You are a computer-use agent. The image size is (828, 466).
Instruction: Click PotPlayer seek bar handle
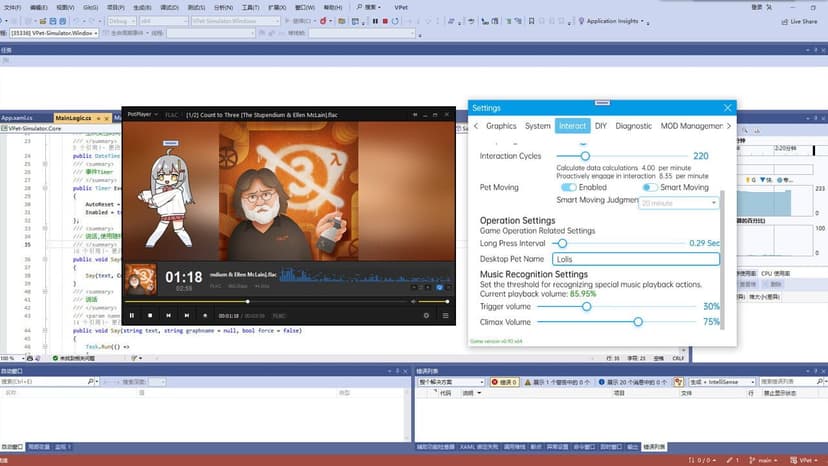pos(248,301)
